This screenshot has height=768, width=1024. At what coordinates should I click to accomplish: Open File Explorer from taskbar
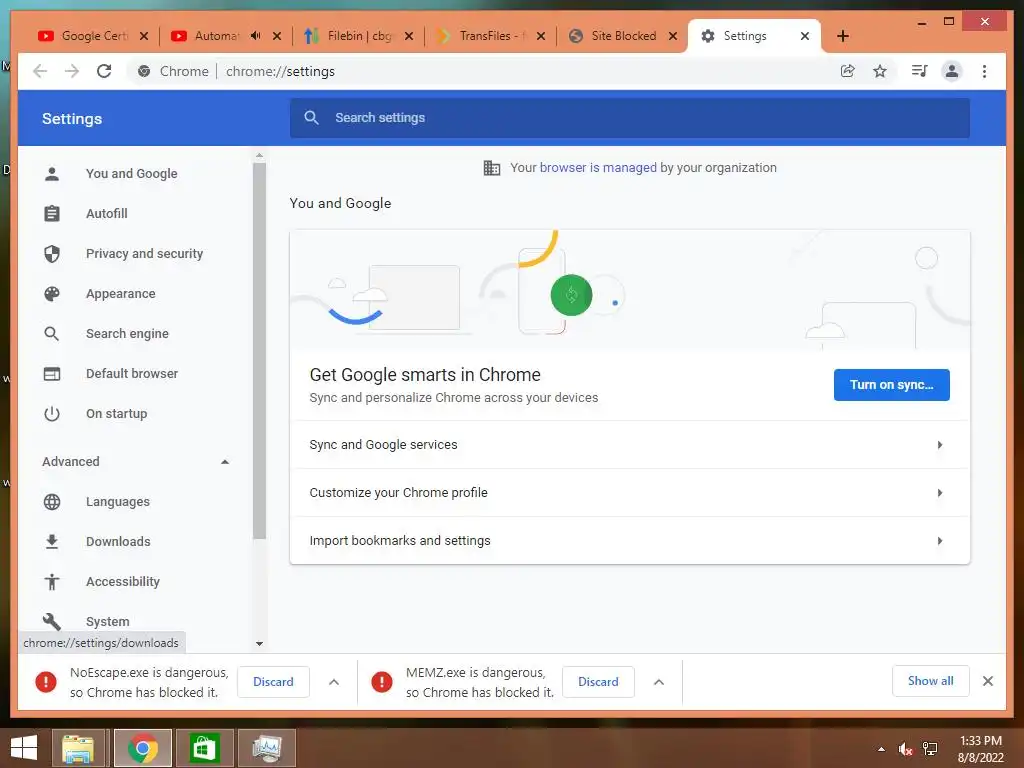click(x=78, y=748)
